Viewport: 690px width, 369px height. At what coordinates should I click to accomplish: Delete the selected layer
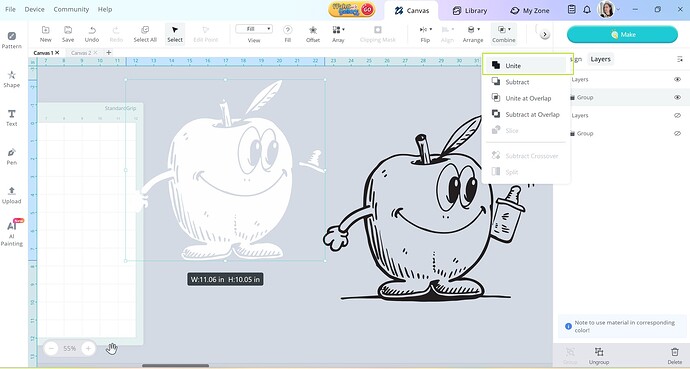pyautogui.click(x=675, y=356)
